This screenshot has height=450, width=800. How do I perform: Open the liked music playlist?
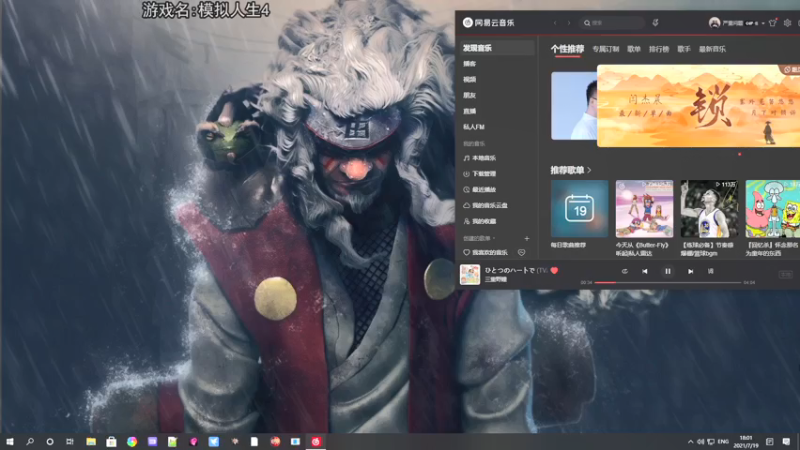click(485, 253)
